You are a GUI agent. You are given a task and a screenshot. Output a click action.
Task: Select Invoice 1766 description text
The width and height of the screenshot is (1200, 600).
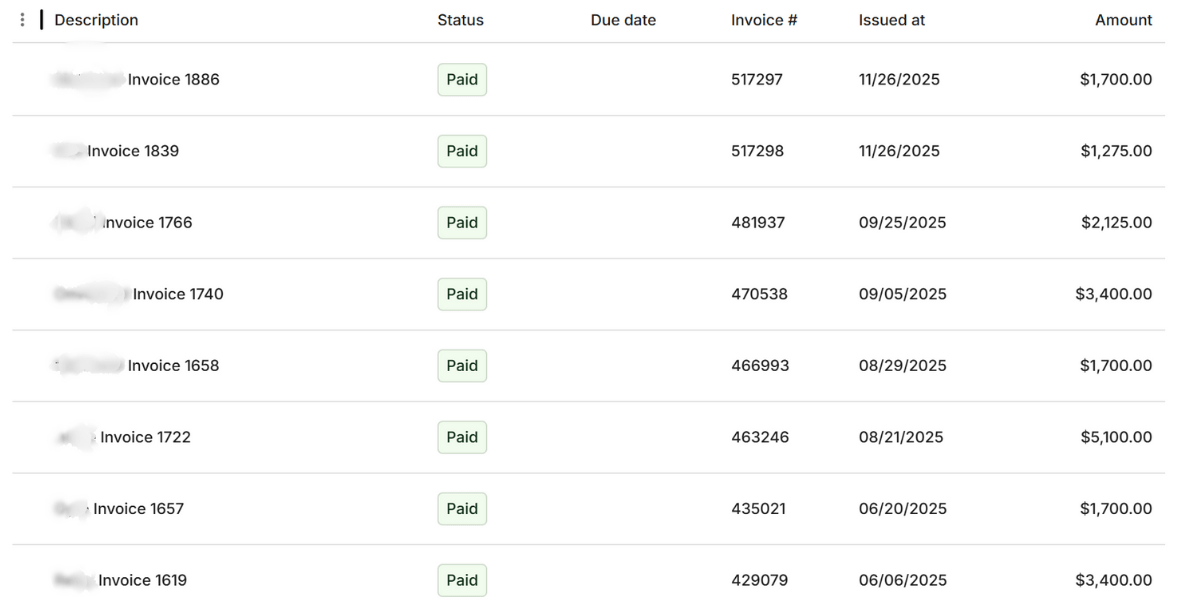[146, 223]
